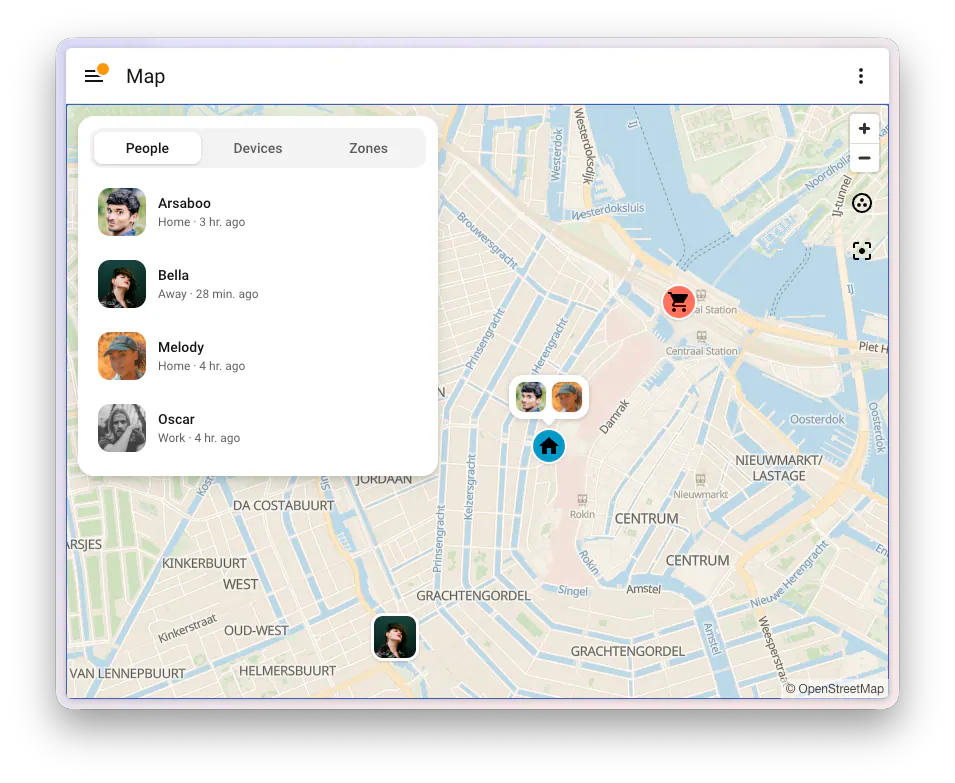Click the shopping cart zone marker
This screenshot has height=783, width=955.
[x=678, y=302]
